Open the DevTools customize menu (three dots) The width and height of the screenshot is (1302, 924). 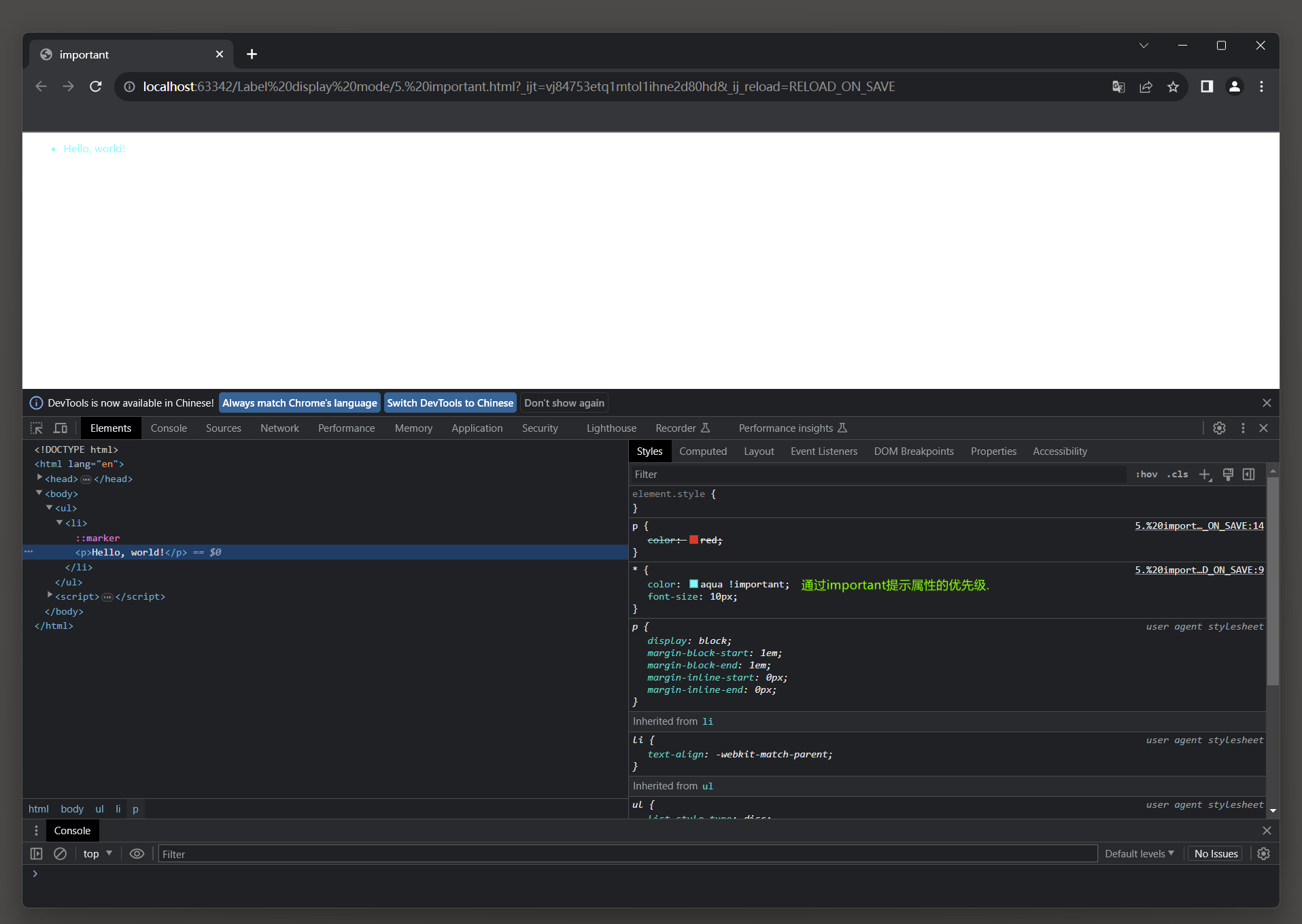pos(1243,428)
